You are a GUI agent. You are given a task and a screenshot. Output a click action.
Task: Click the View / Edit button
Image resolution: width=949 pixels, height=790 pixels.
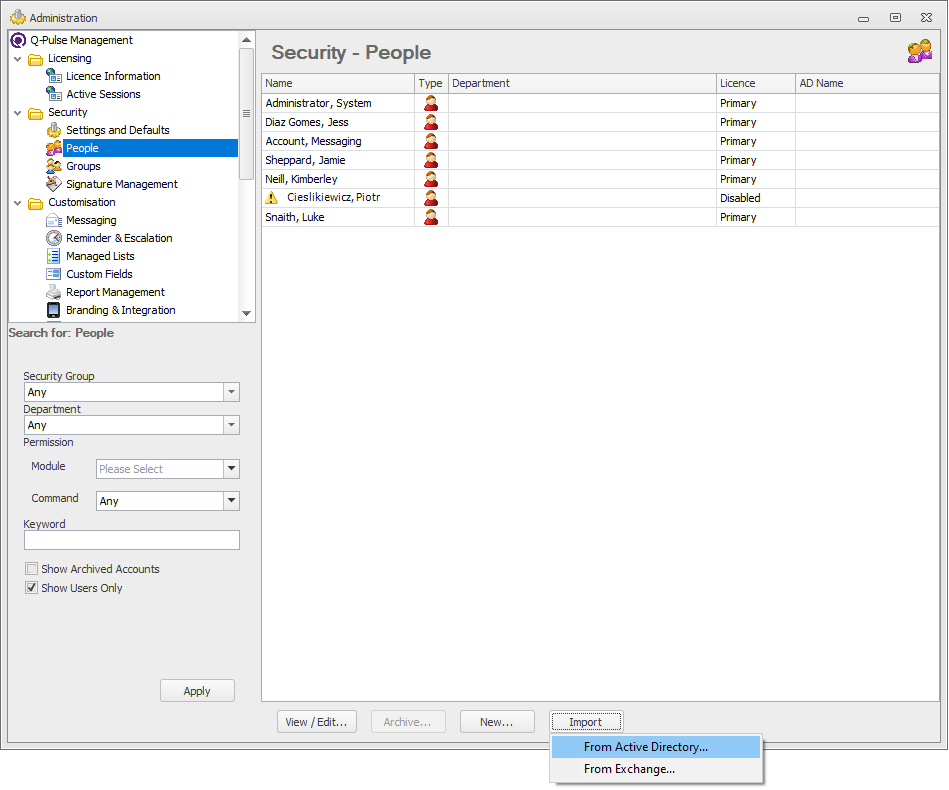tap(317, 722)
